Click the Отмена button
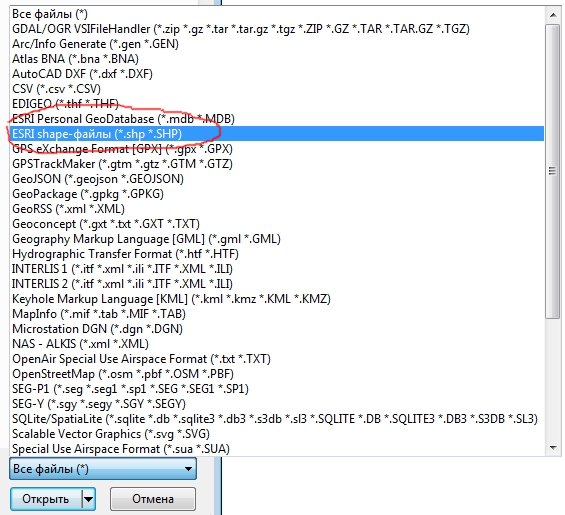The width and height of the screenshot is (565, 515). pos(153,499)
